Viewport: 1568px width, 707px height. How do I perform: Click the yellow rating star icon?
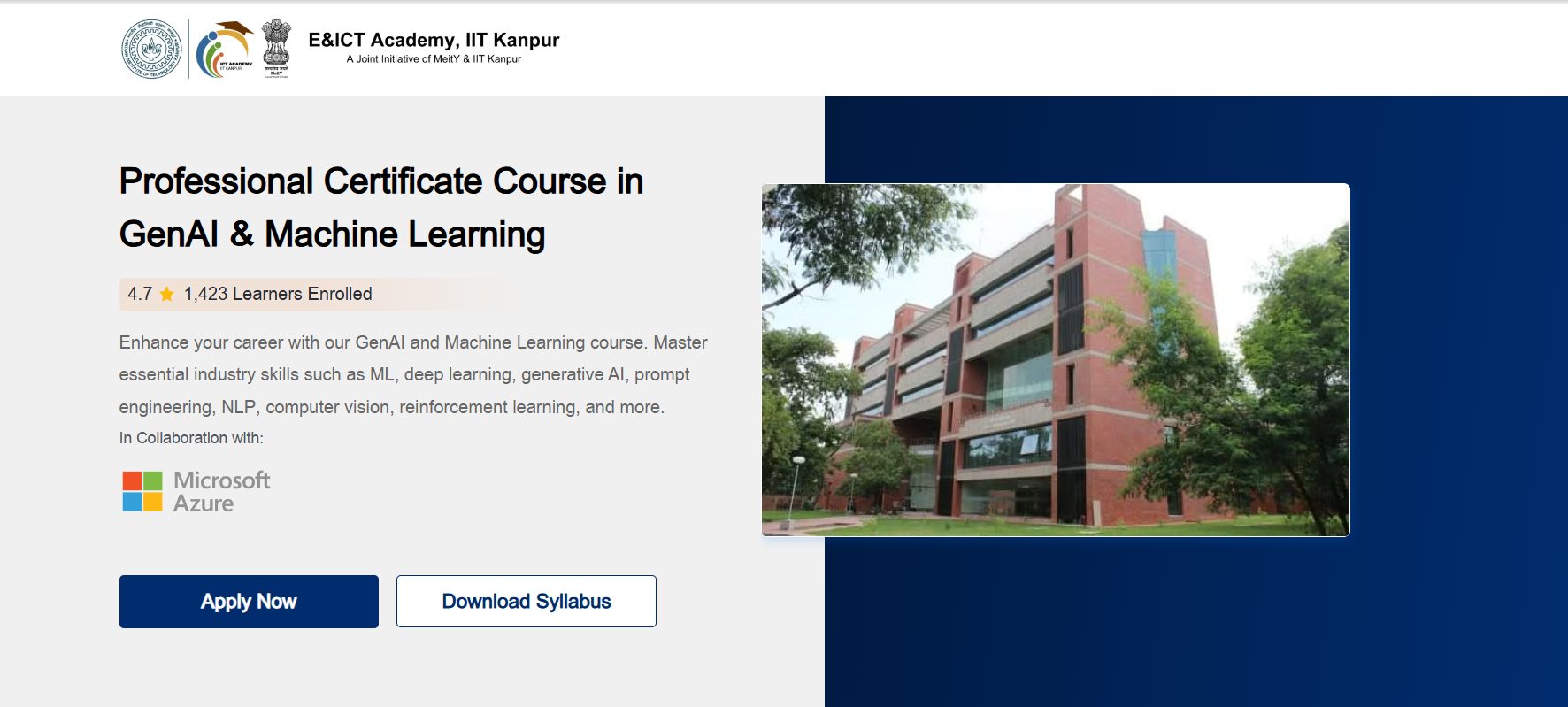pos(166,295)
